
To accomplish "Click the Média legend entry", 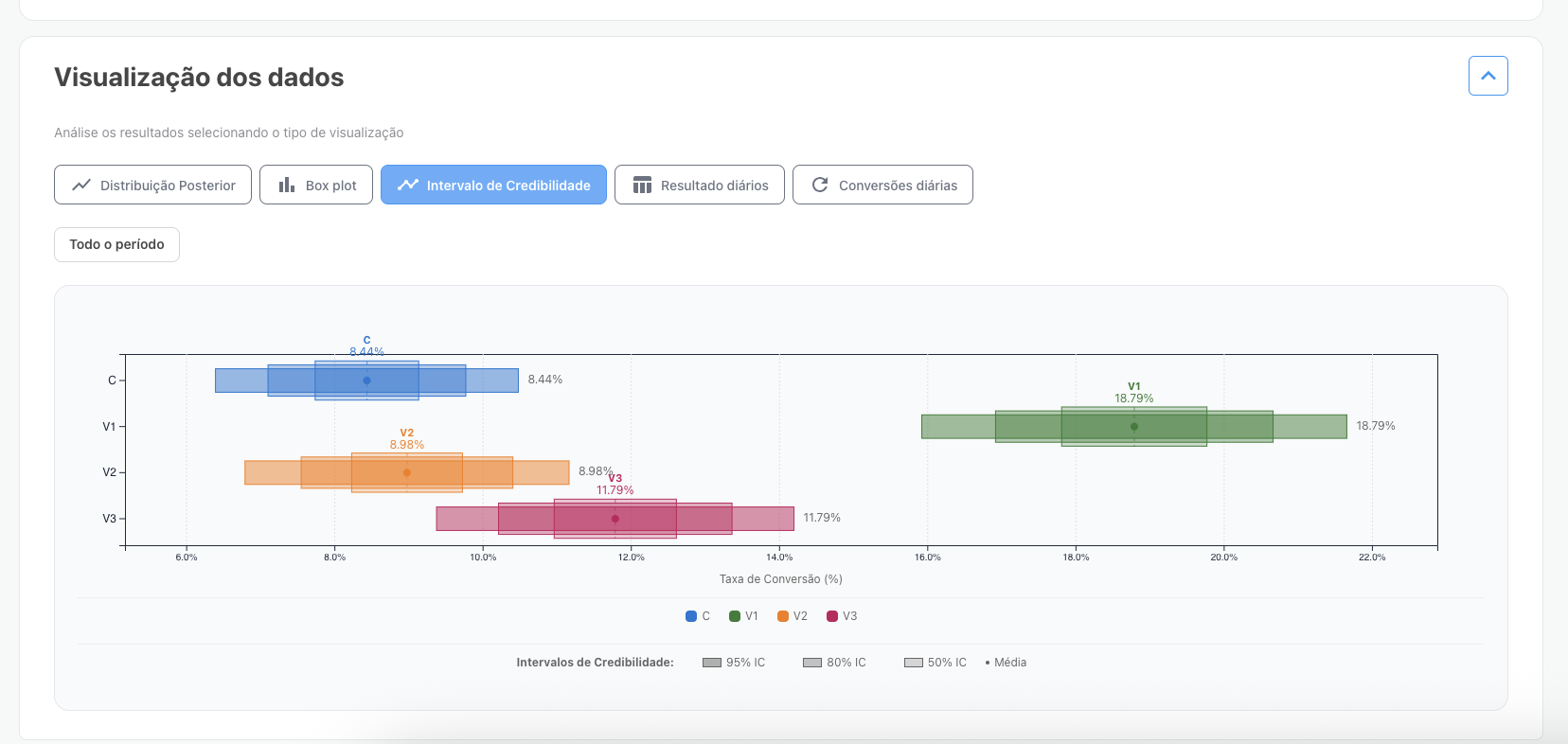I will (x=1006, y=663).
